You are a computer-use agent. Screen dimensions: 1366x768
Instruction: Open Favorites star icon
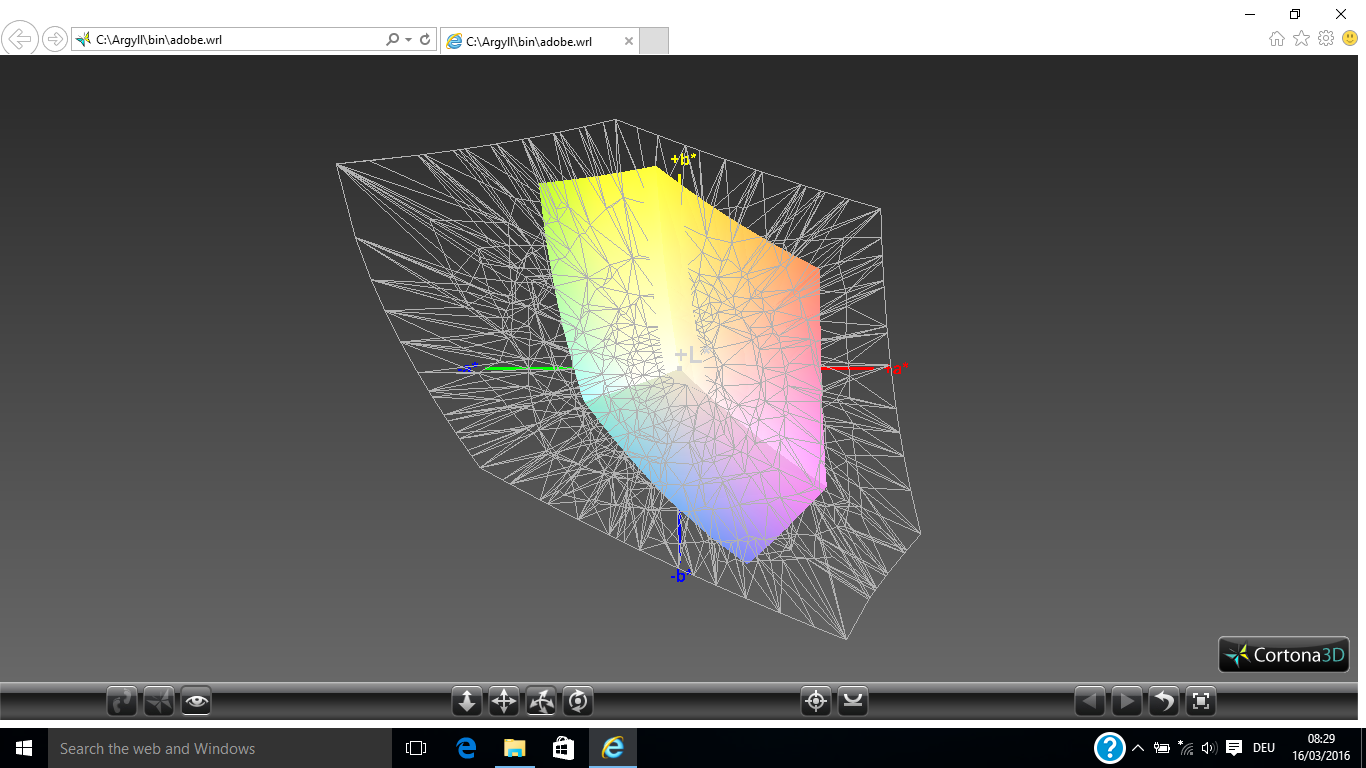click(x=1301, y=39)
